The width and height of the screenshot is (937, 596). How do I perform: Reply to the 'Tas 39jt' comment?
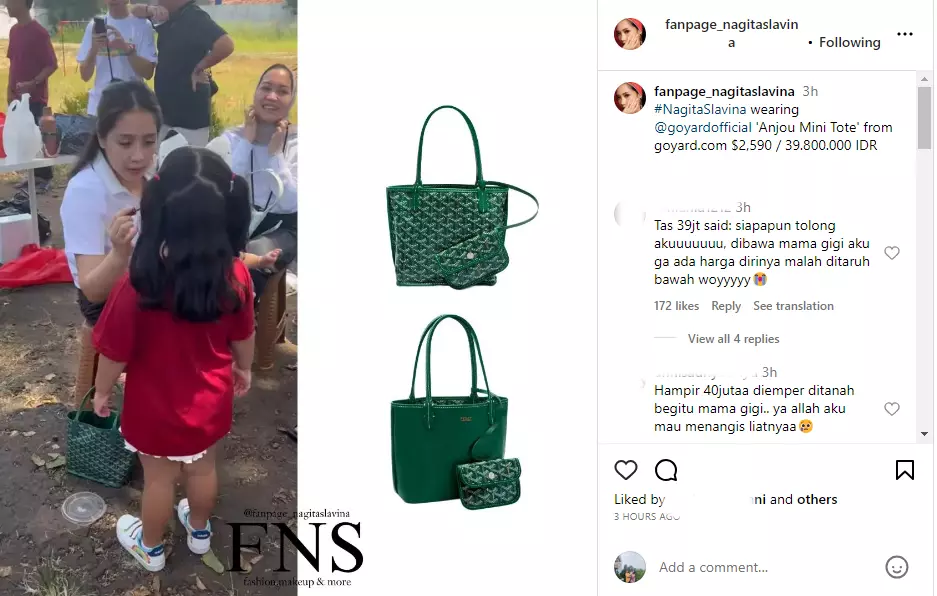click(x=725, y=306)
